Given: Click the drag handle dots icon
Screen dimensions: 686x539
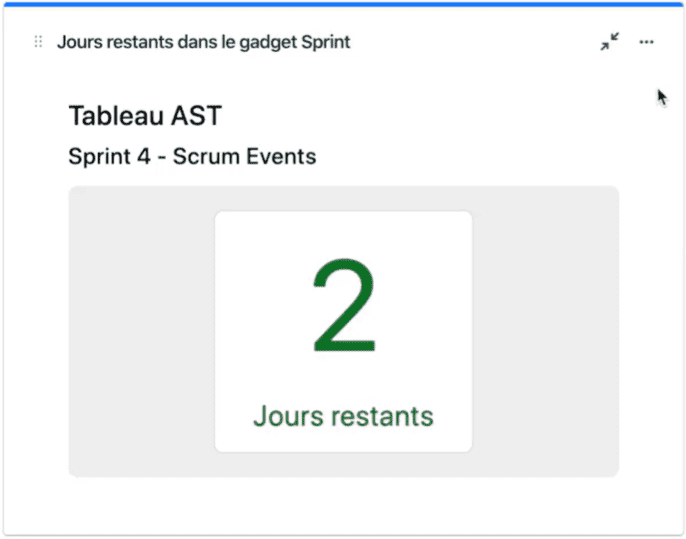Looking at the screenshot, I should pyautogui.click(x=38, y=42).
